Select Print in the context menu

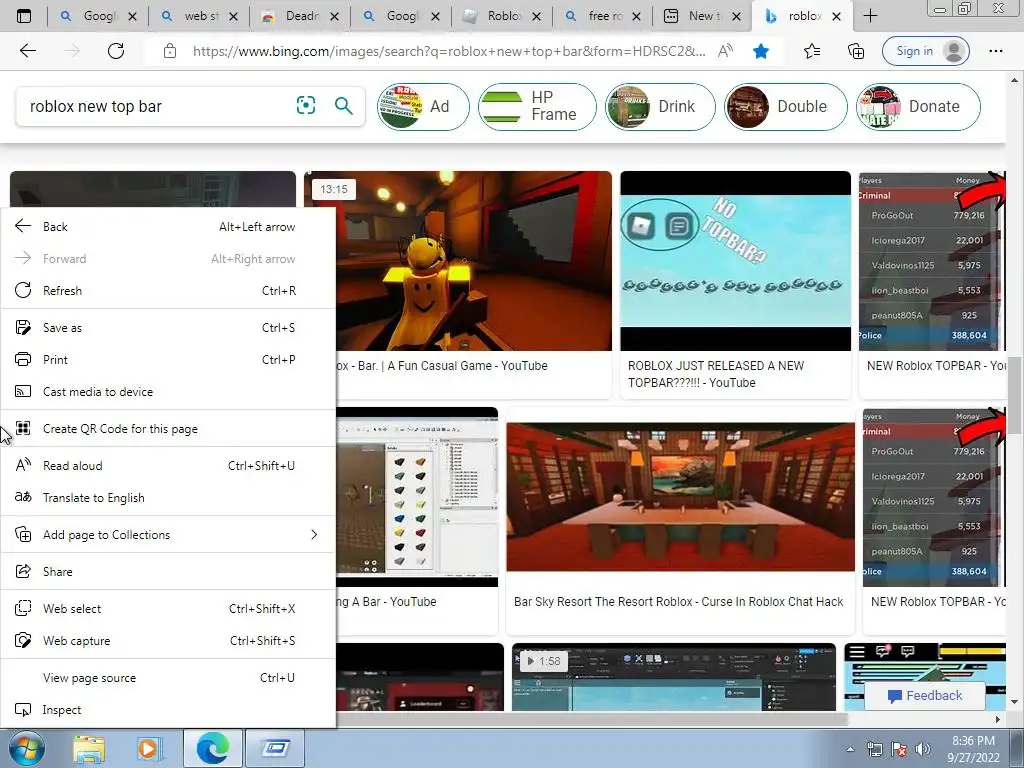(x=168, y=360)
